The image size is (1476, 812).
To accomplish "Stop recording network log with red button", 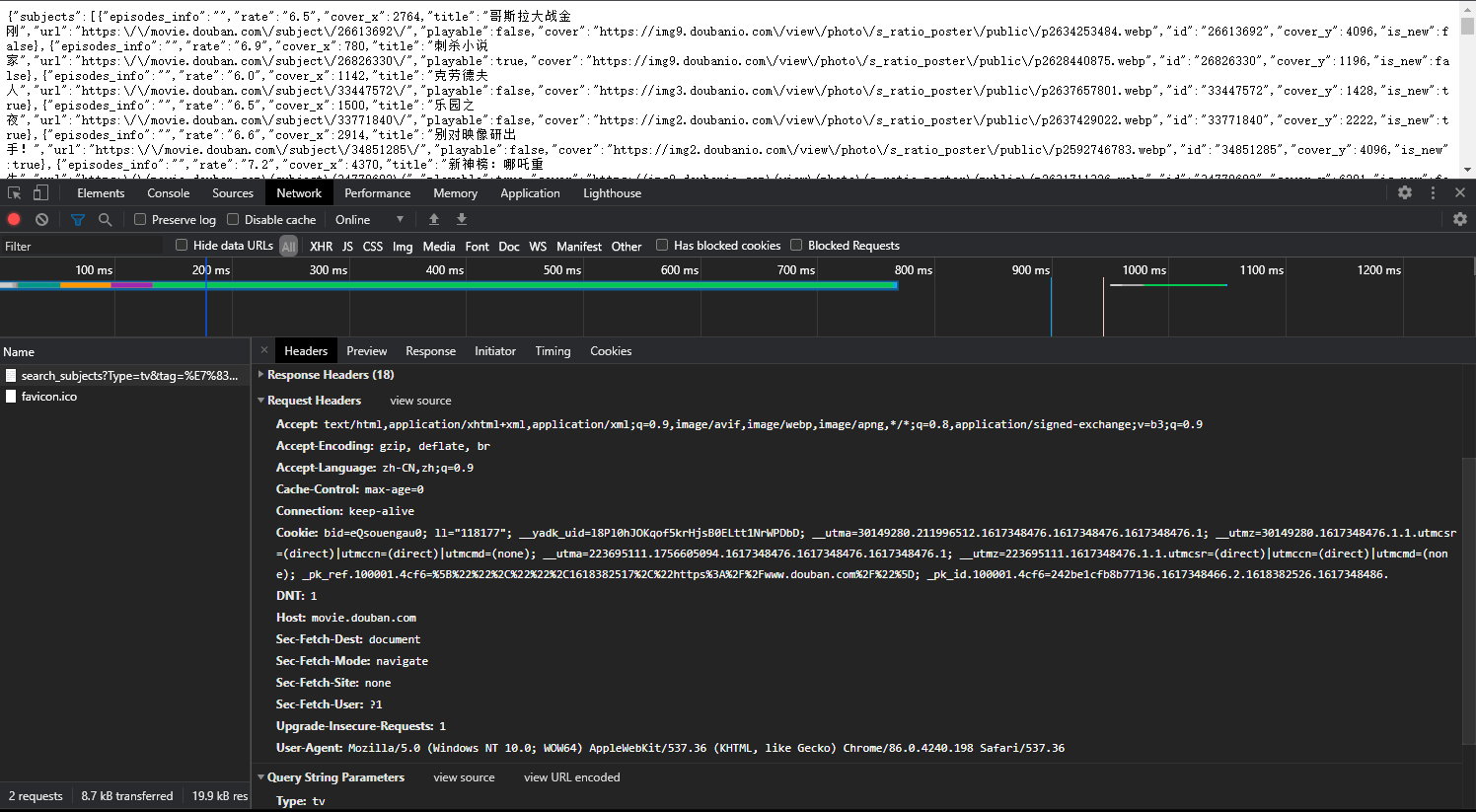I will [x=14, y=219].
